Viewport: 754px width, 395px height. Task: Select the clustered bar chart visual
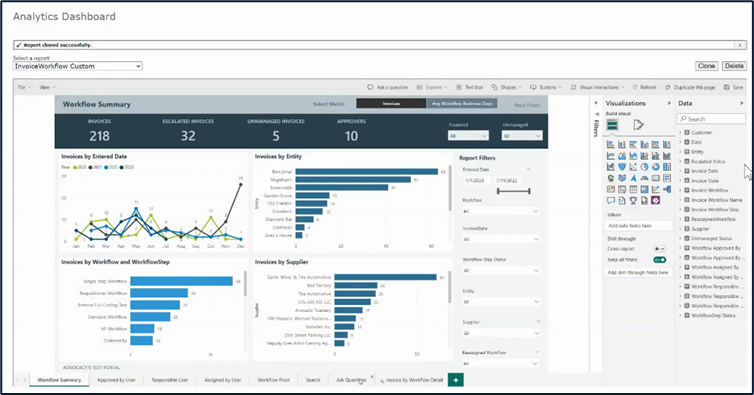pyautogui.click(x=633, y=144)
